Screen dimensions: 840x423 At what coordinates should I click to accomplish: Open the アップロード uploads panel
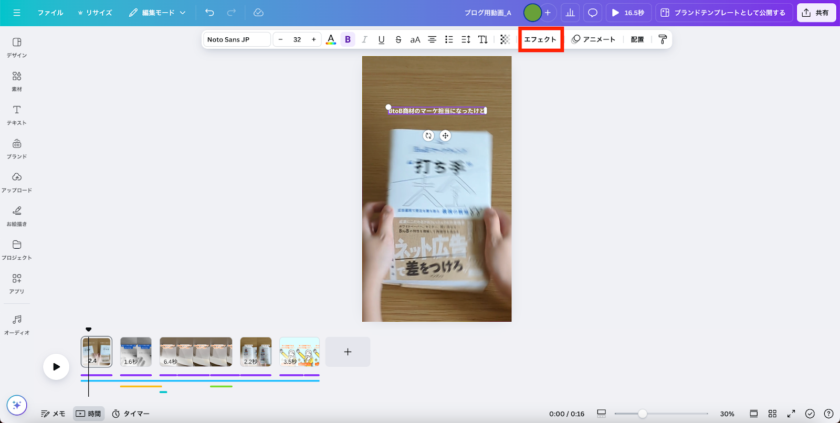pyautogui.click(x=17, y=181)
